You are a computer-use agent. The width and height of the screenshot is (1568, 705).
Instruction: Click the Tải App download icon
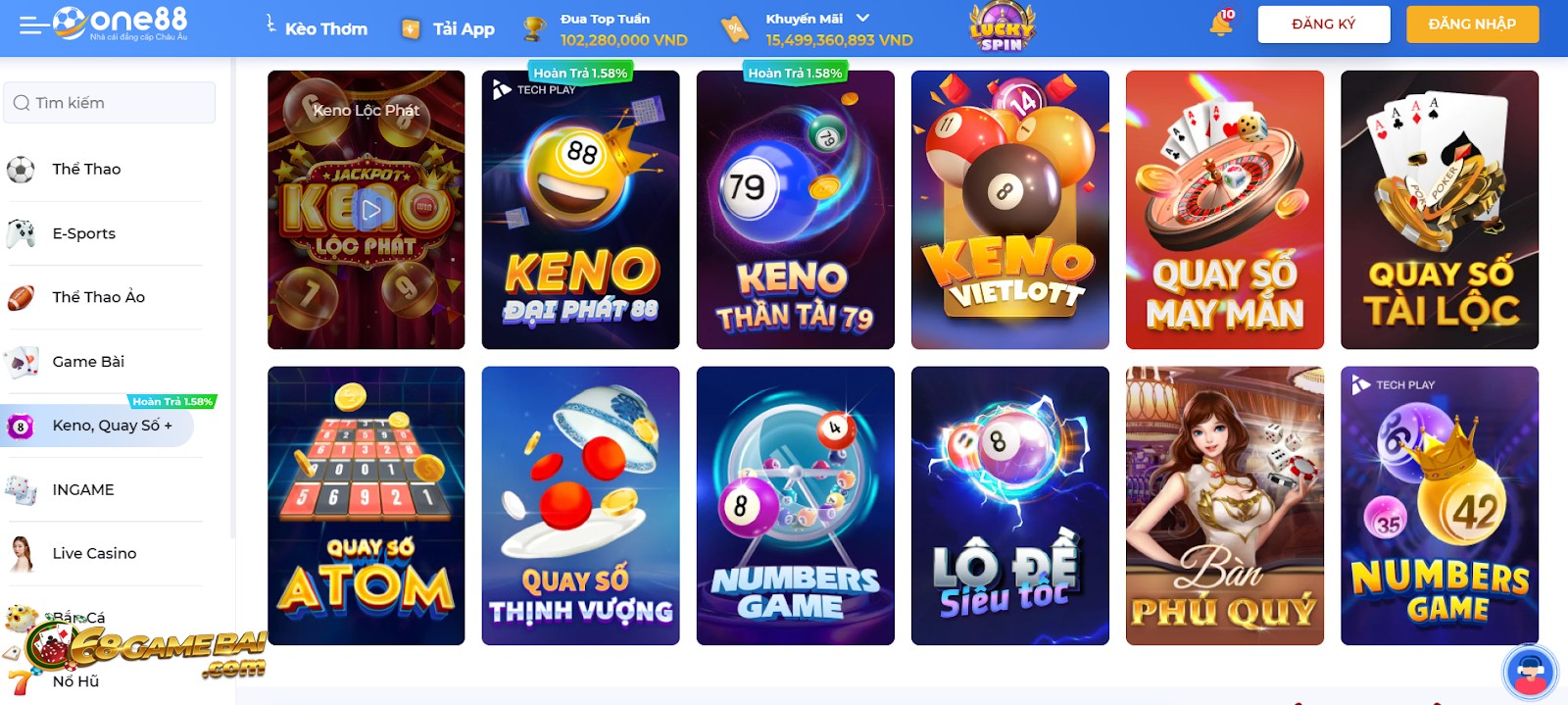coord(411,29)
